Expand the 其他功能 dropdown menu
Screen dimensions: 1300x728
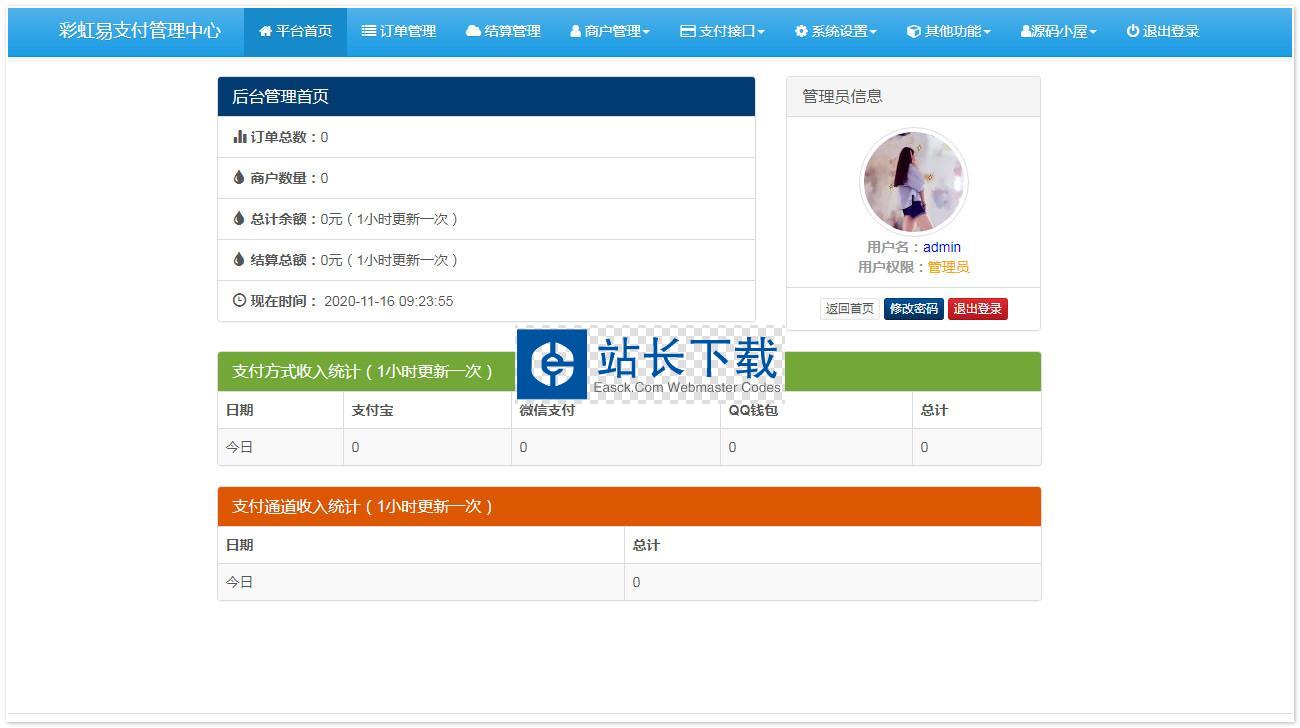(949, 31)
